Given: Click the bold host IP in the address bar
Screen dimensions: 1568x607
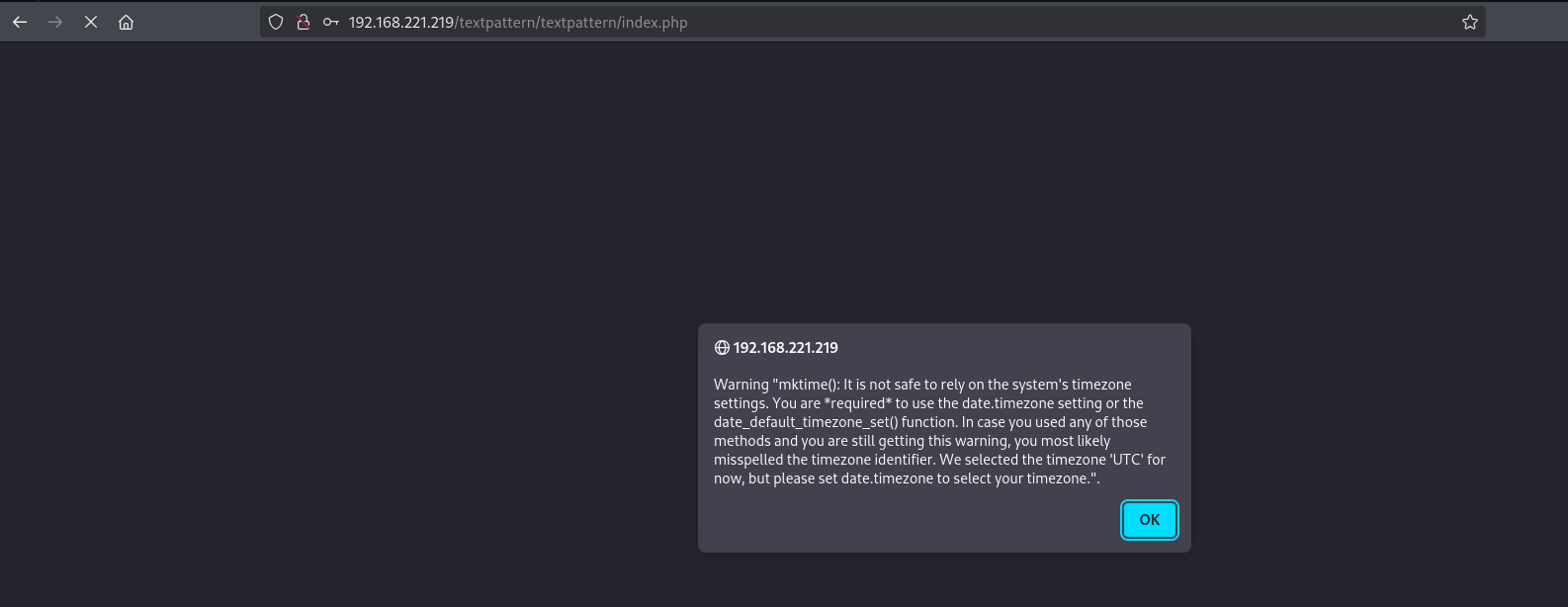Looking at the screenshot, I should click(x=400, y=23).
